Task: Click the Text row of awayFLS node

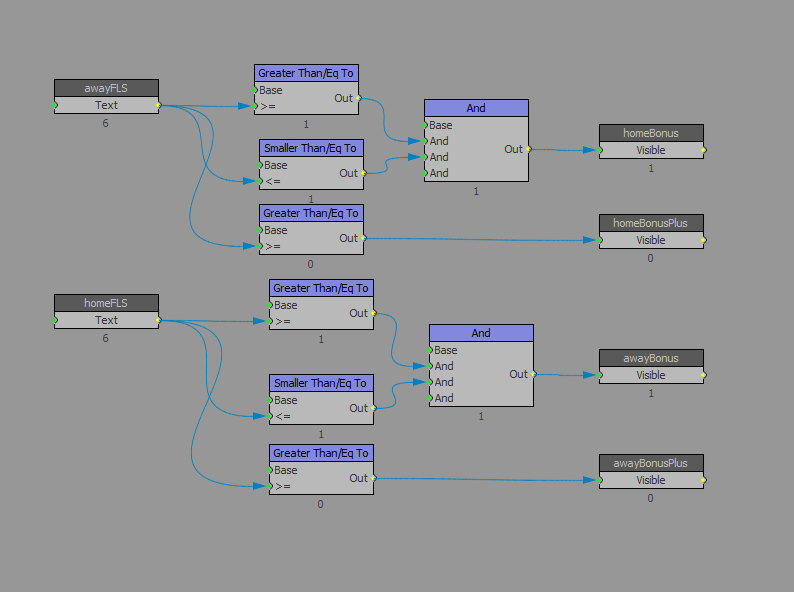Action: click(x=106, y=105)
